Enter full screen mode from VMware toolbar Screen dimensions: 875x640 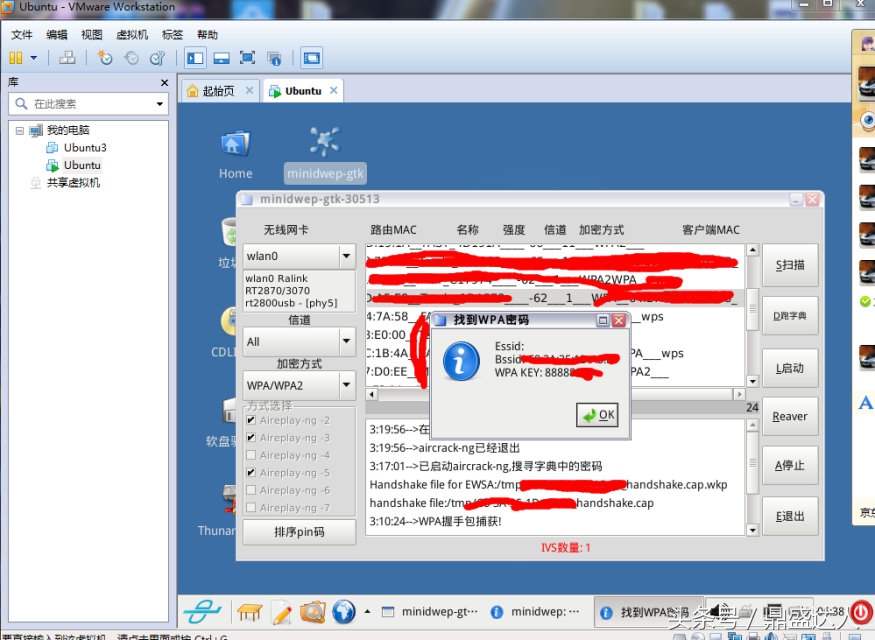coord(245,57)
